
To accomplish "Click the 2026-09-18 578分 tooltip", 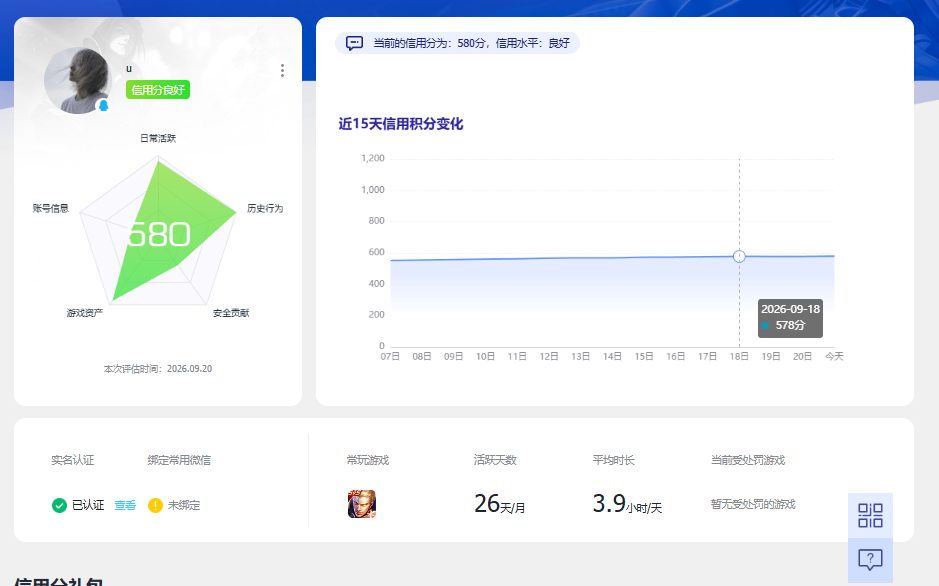I will pos(790,318).
